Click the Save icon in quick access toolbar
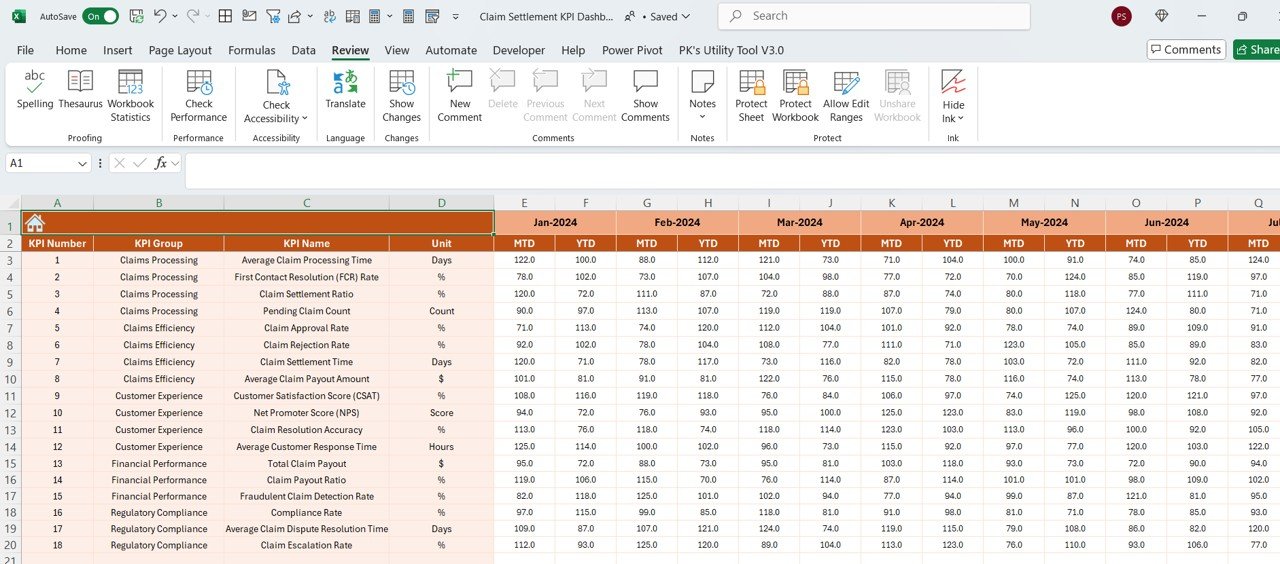1280x564 pixels. pyautogui.click(x=136, y=16)
